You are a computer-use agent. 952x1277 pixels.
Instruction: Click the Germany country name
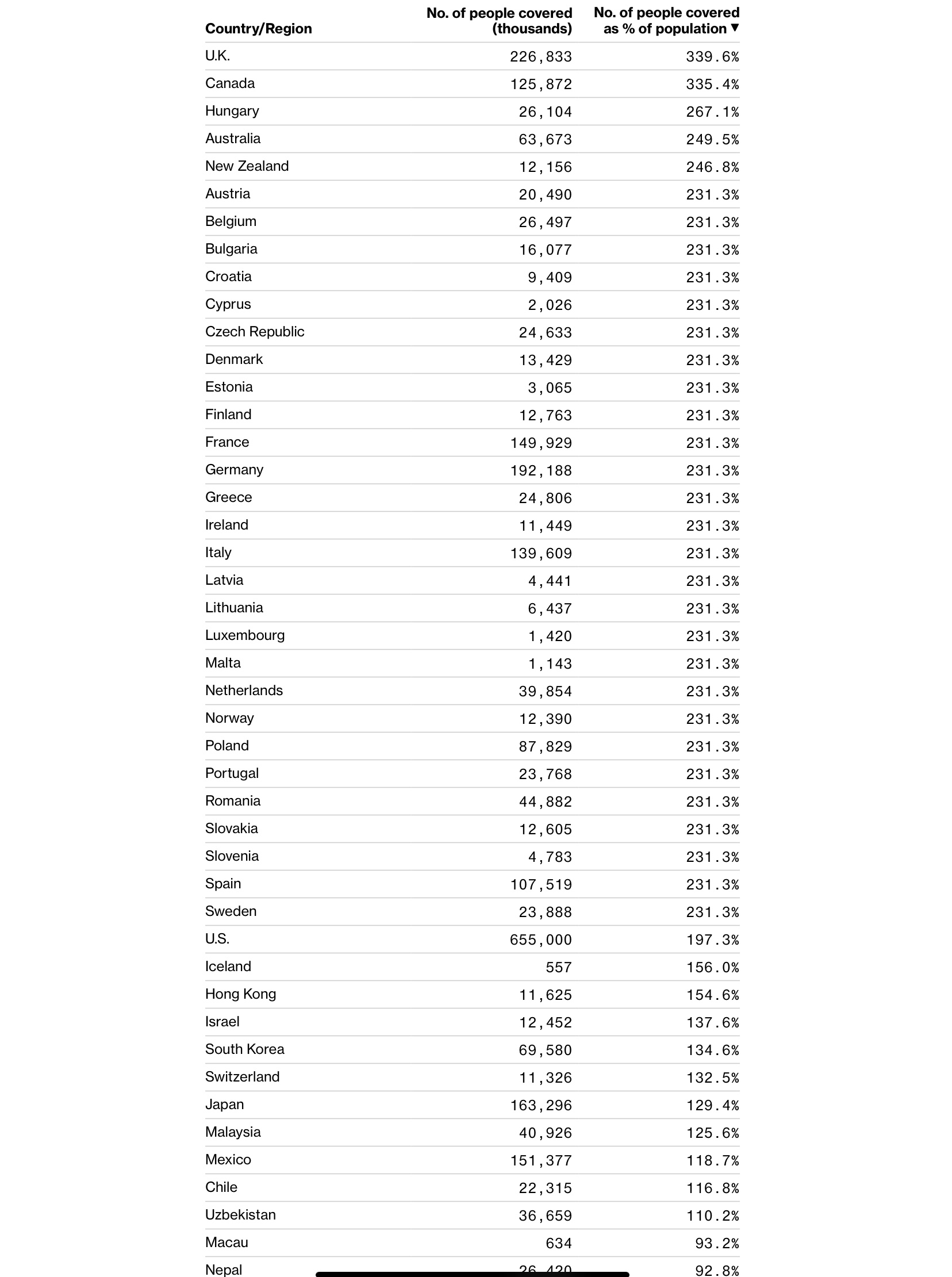[234, 470]
